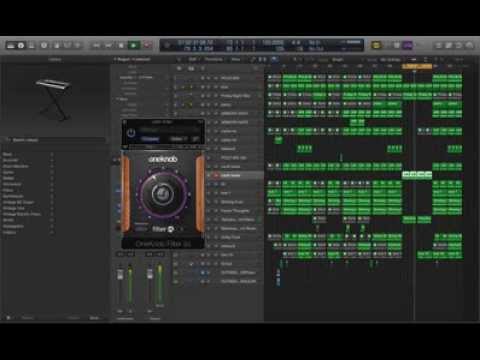480x360 pixels.
Task: Toggle record enable on the selected track
Action: click(216, 175)
